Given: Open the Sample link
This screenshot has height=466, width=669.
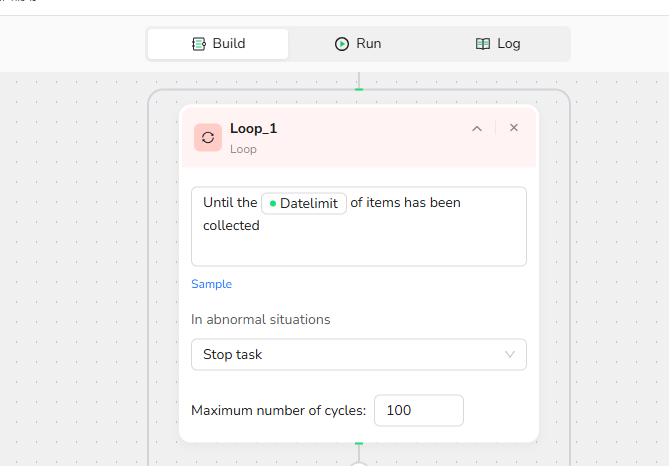Looking at the screenshot, I should click(x=211, y=284).
